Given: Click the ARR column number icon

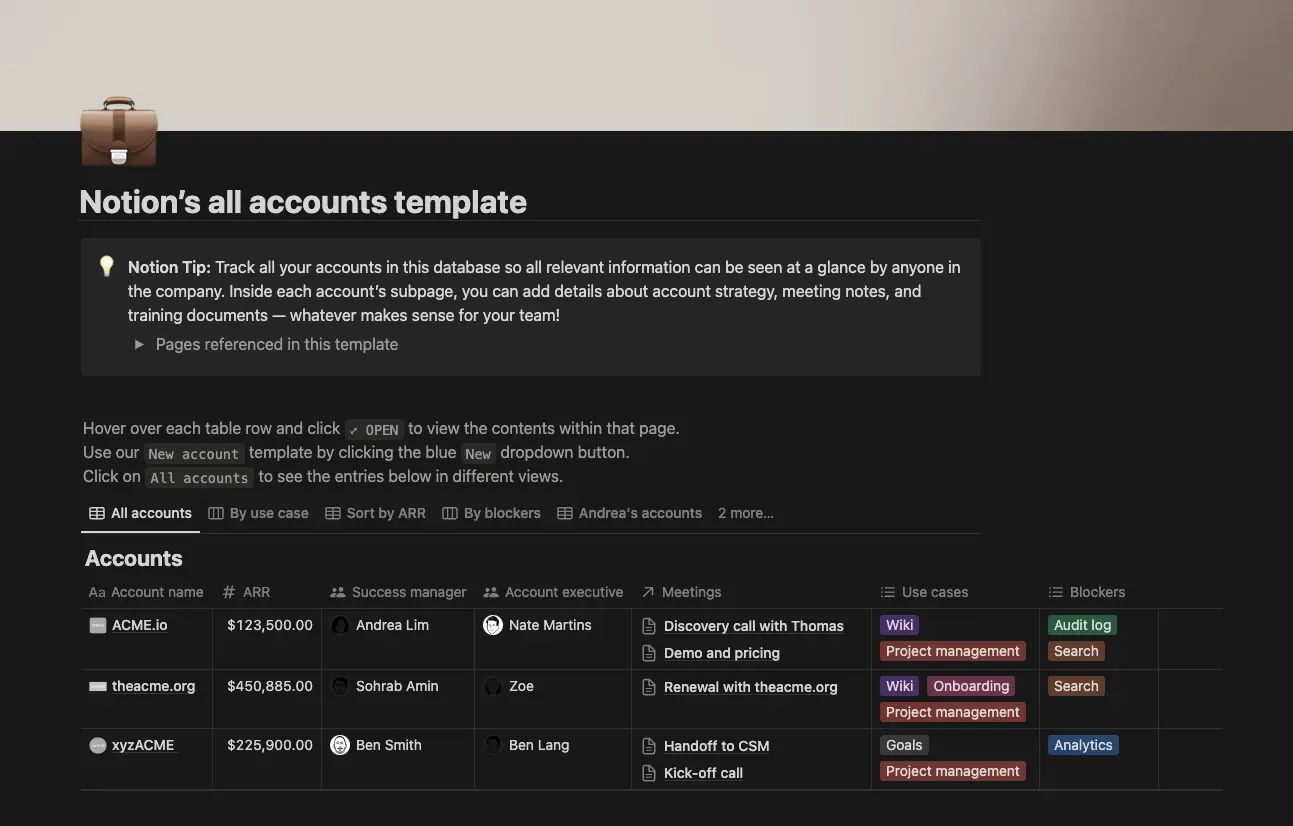Looking at the screenshot, I should coord(228,592).
